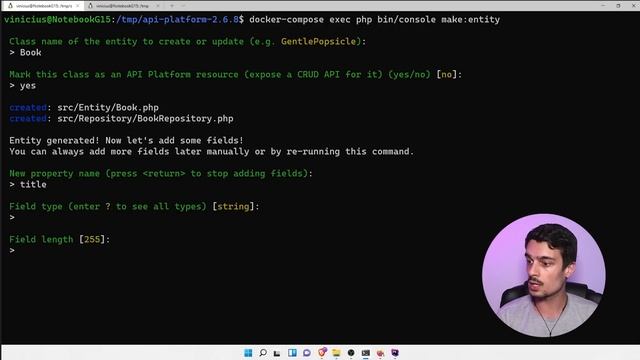Click Linux penguin icon on first tab

[10, 6]
